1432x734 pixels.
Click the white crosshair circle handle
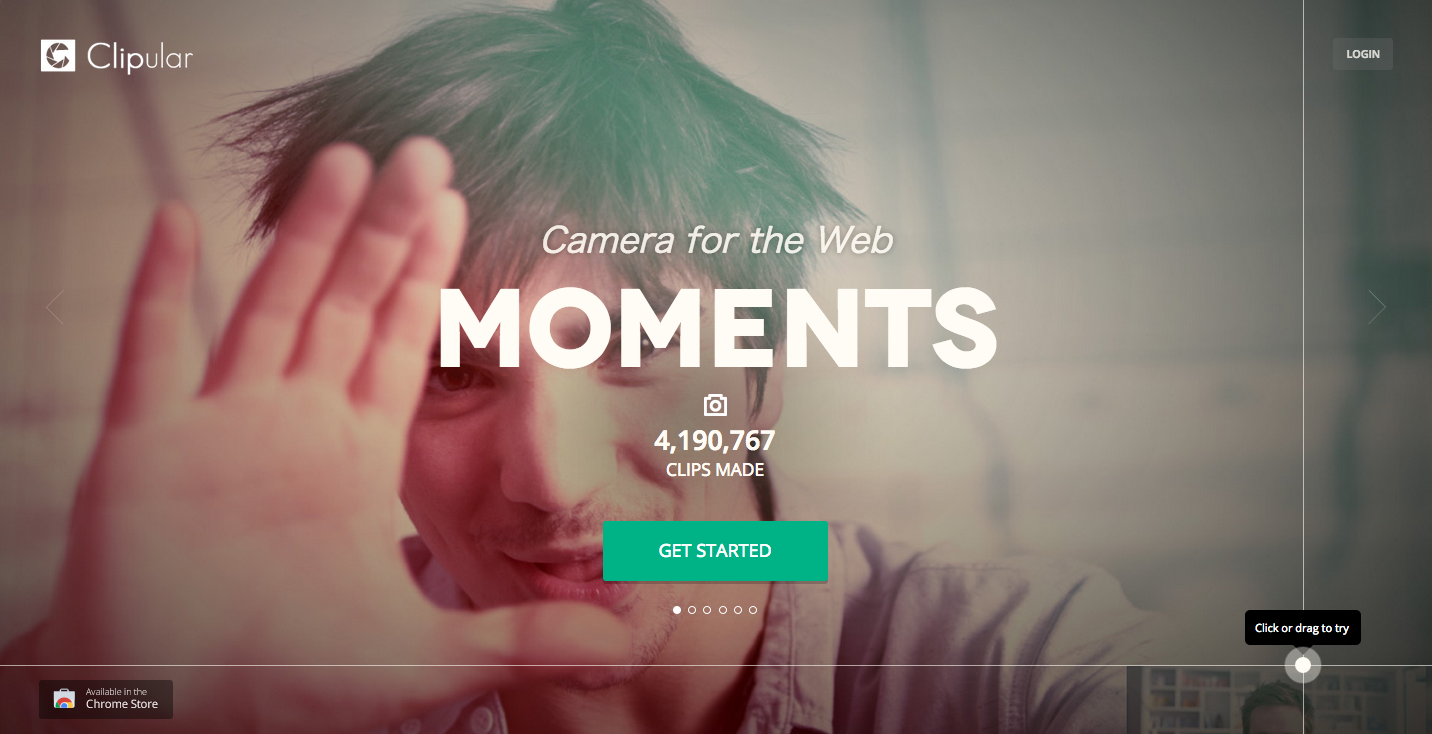[1303, 665]
